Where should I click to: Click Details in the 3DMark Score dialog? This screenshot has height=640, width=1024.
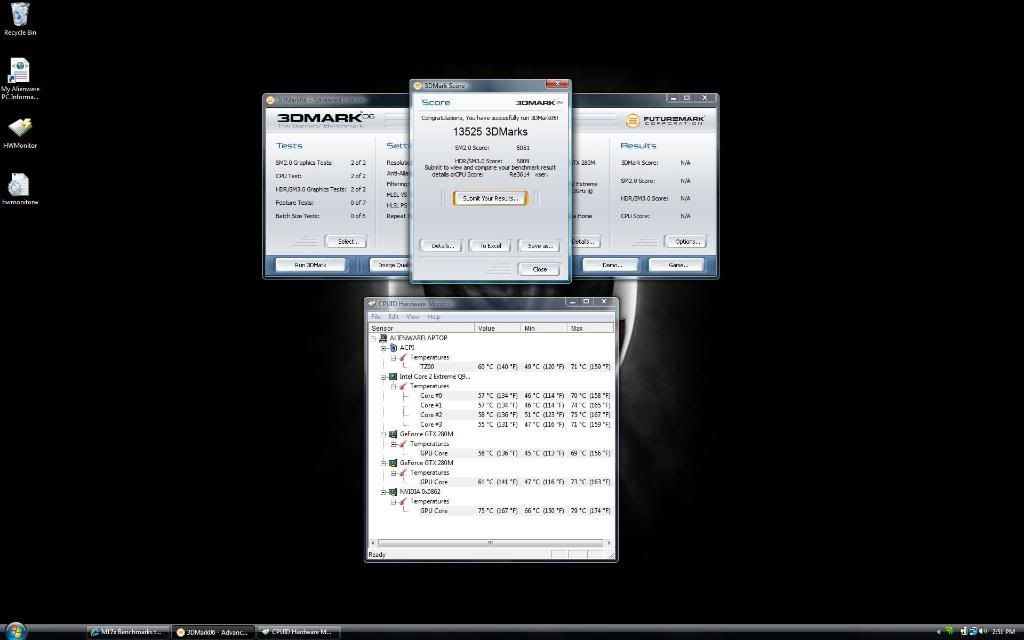(441, 246)
